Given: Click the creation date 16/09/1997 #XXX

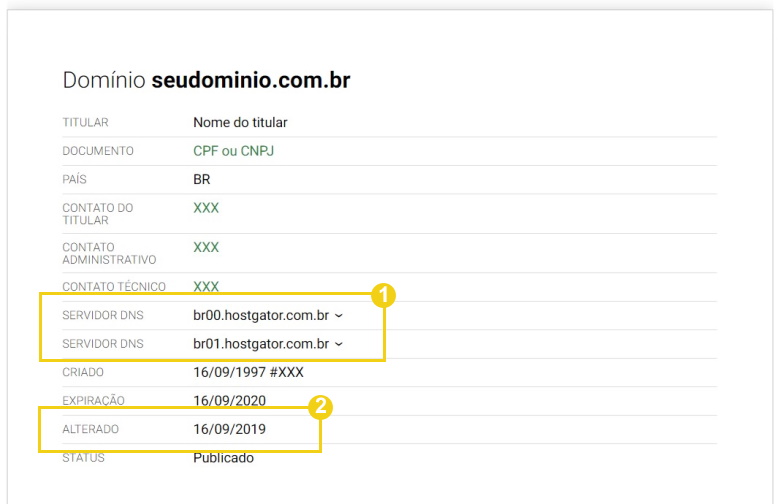Looking at the screenshot, I should pos(248,372).
